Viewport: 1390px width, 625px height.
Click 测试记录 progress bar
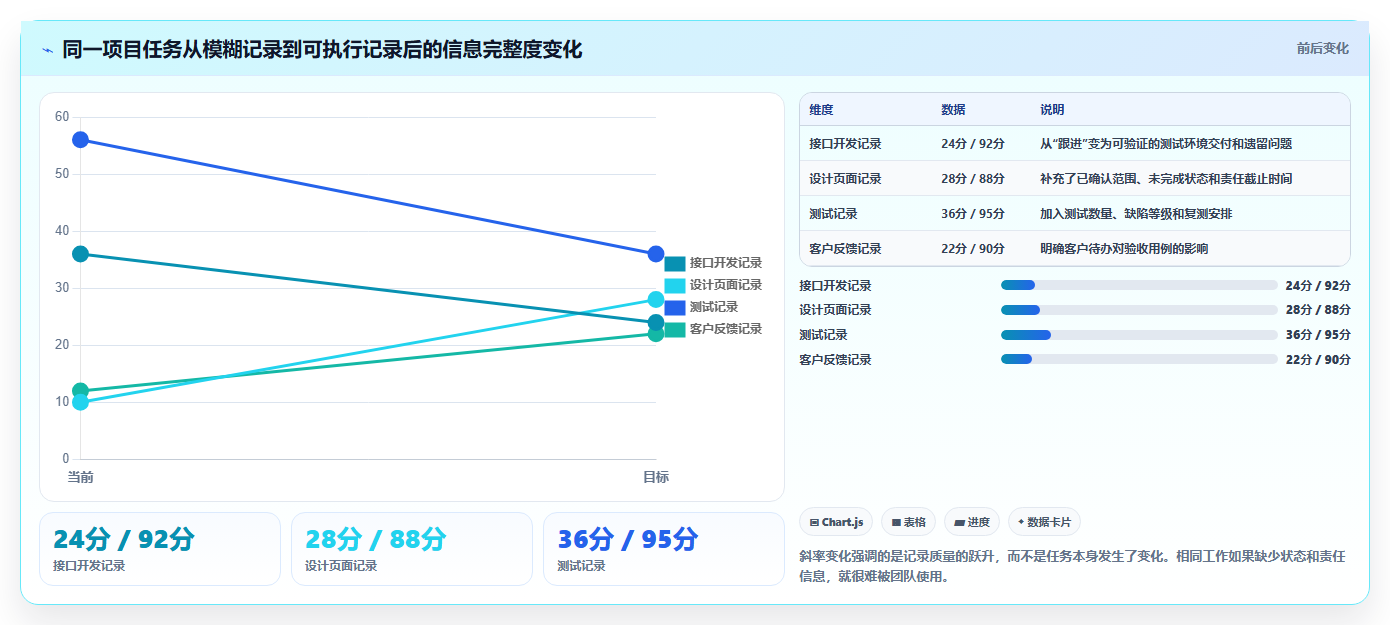tap(1139, 335)
